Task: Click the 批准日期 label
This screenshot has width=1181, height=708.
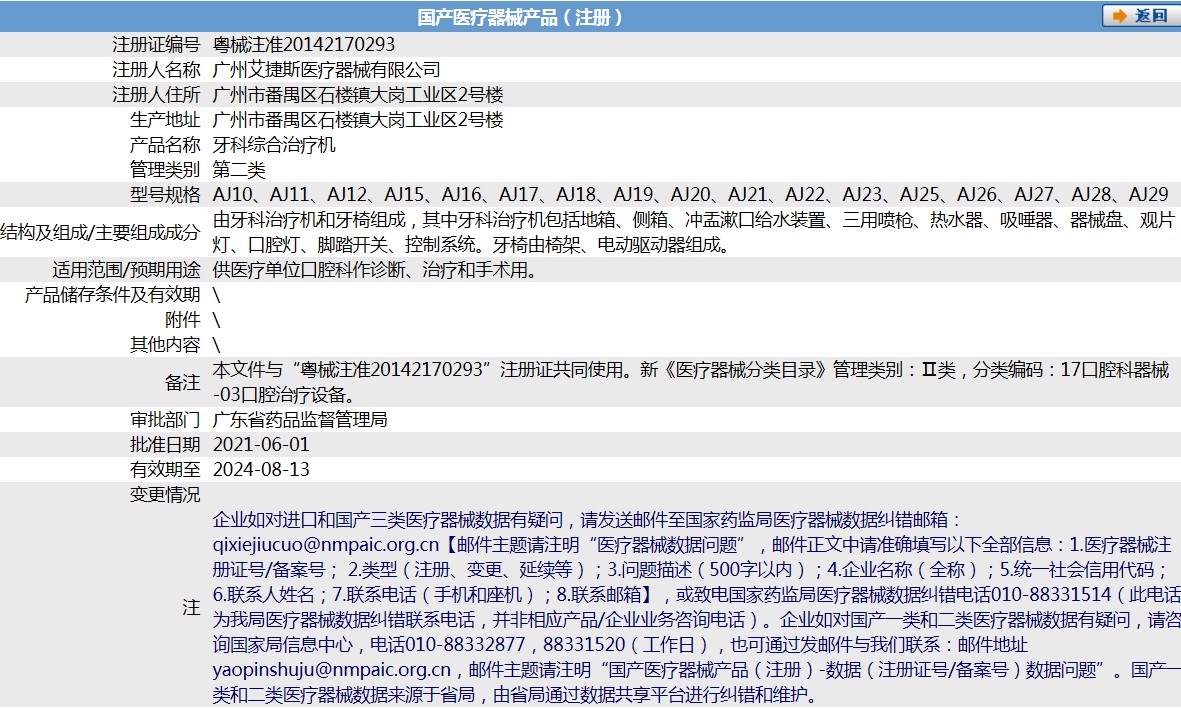Action: pyautogui.click(x=165, y=444)
